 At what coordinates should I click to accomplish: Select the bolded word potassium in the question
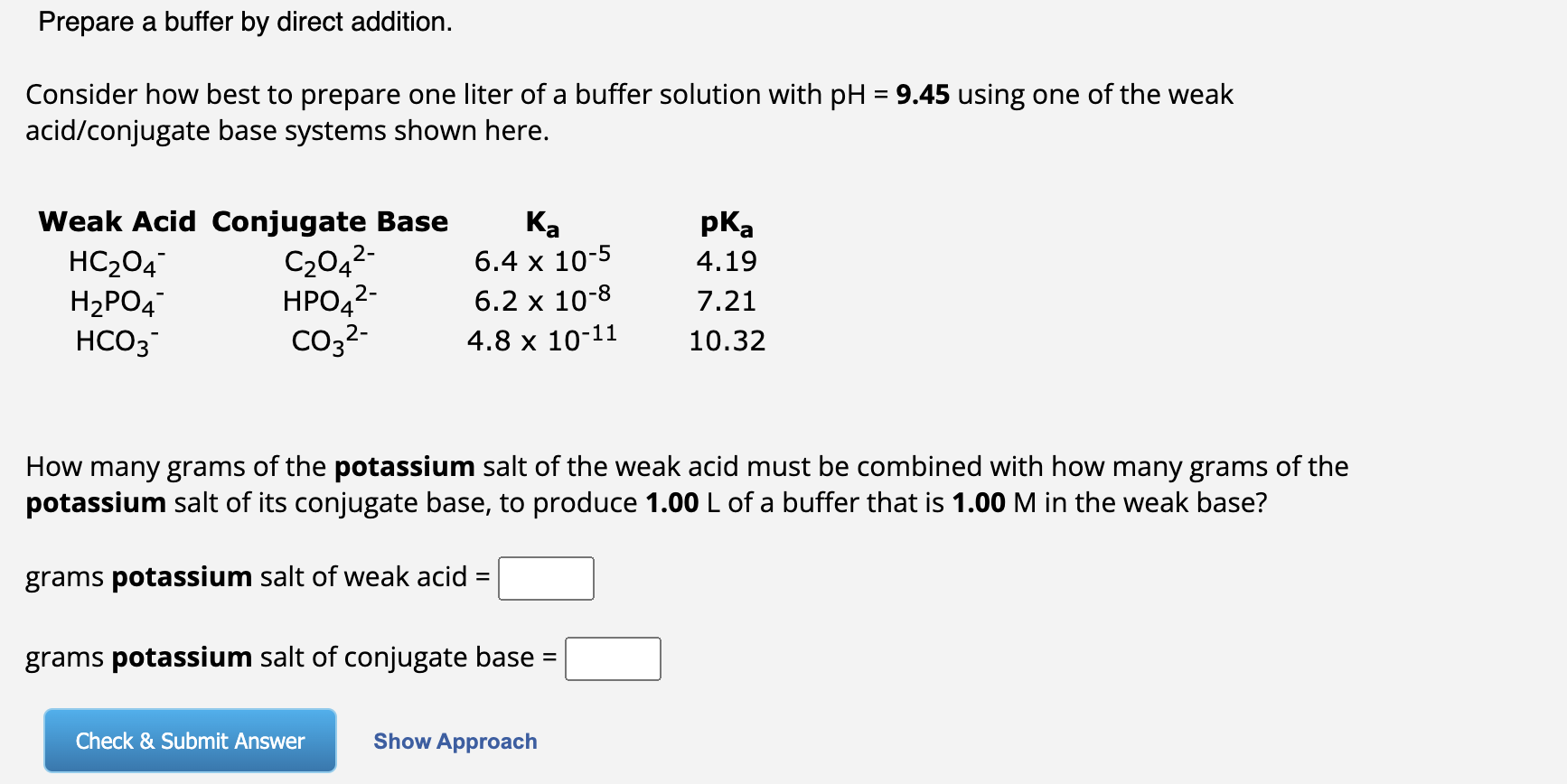tap(404, 466)
